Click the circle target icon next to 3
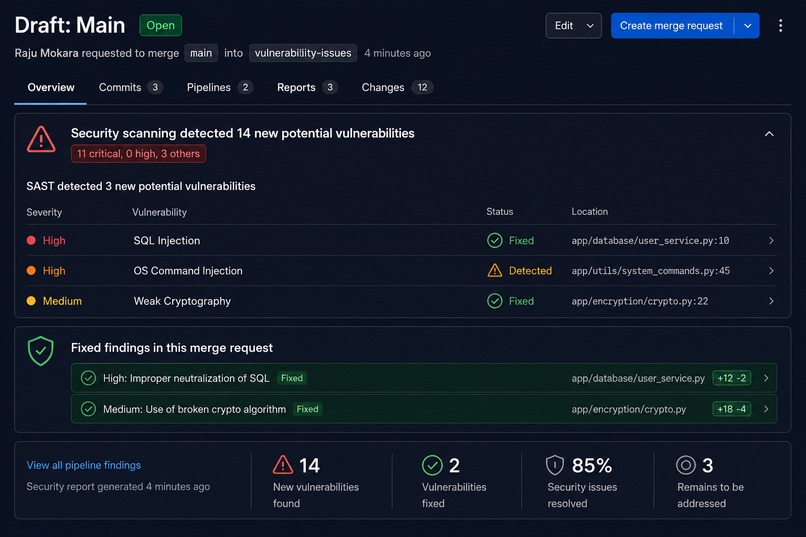 tap(686, 465)
